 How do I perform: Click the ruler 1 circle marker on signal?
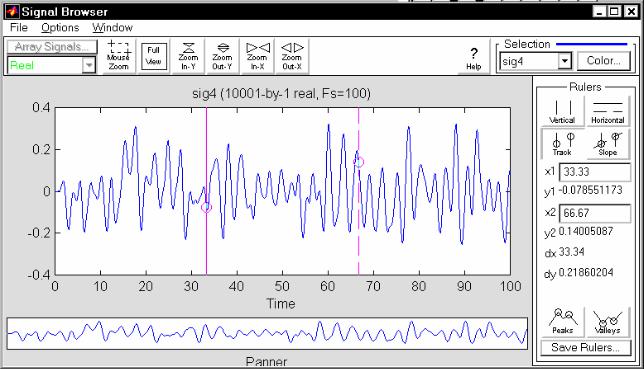pos(206,208)
